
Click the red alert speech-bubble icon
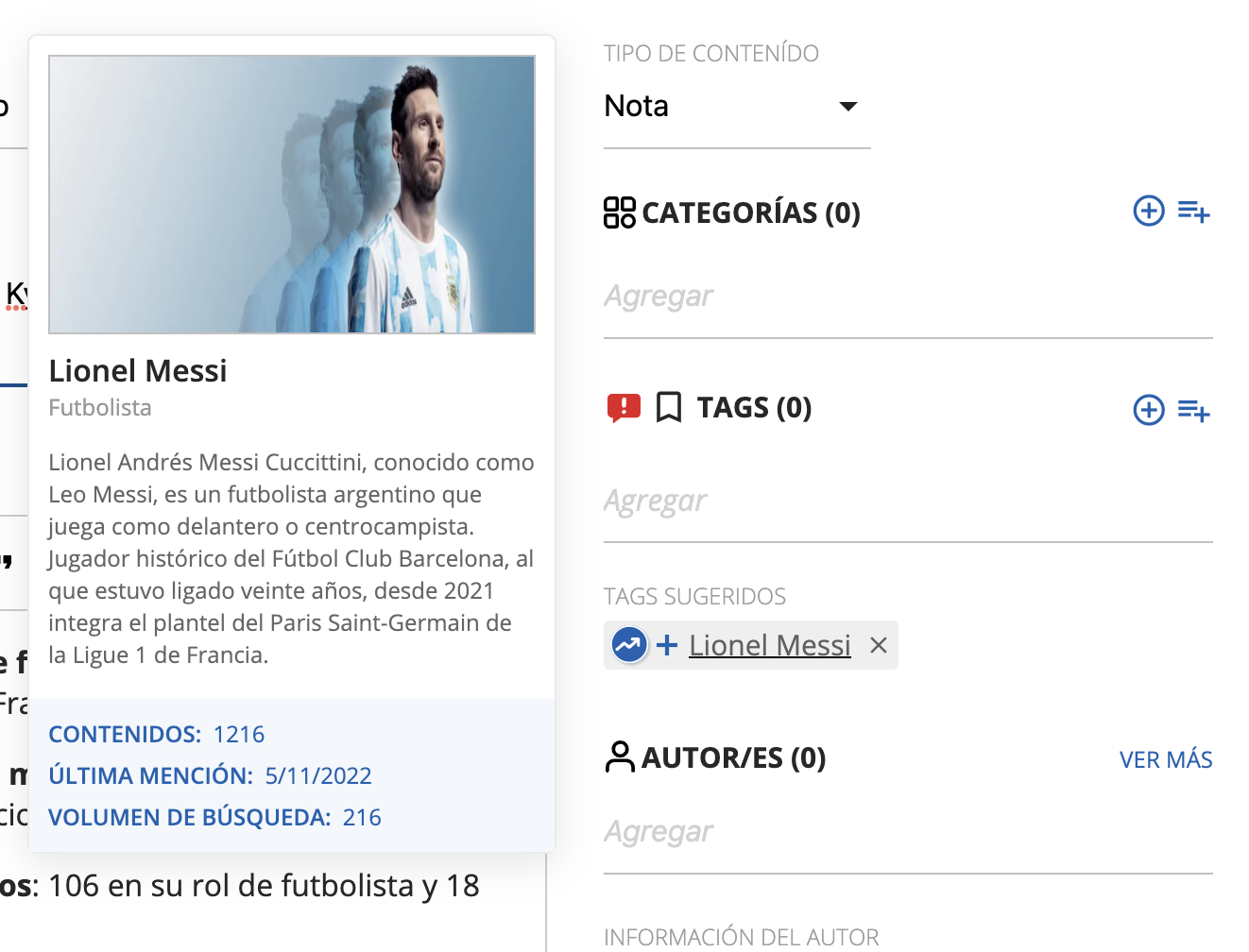[624, 408]
